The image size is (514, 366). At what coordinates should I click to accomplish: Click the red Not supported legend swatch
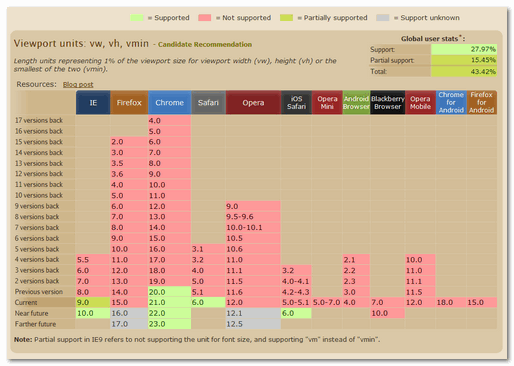tap(204, 18)
